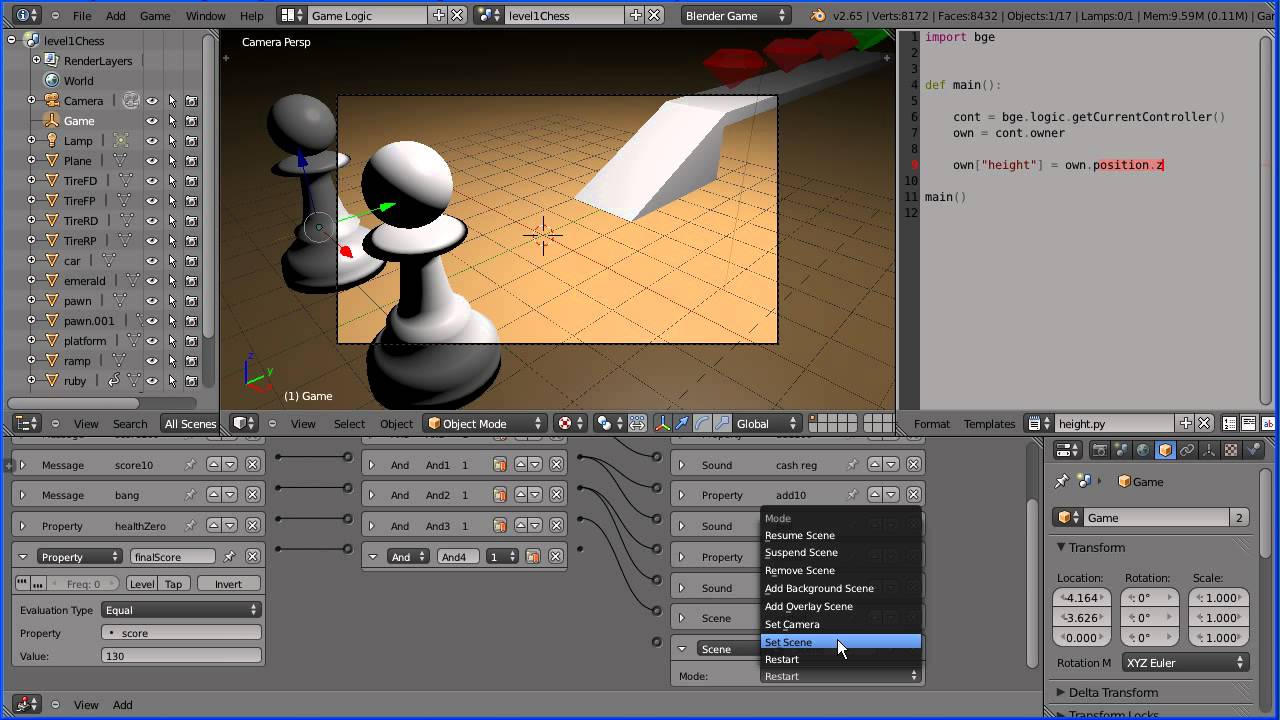This screenshot has height=720, width=1280.
Task: Click the Property field containing score
Action: click(181, 633)
